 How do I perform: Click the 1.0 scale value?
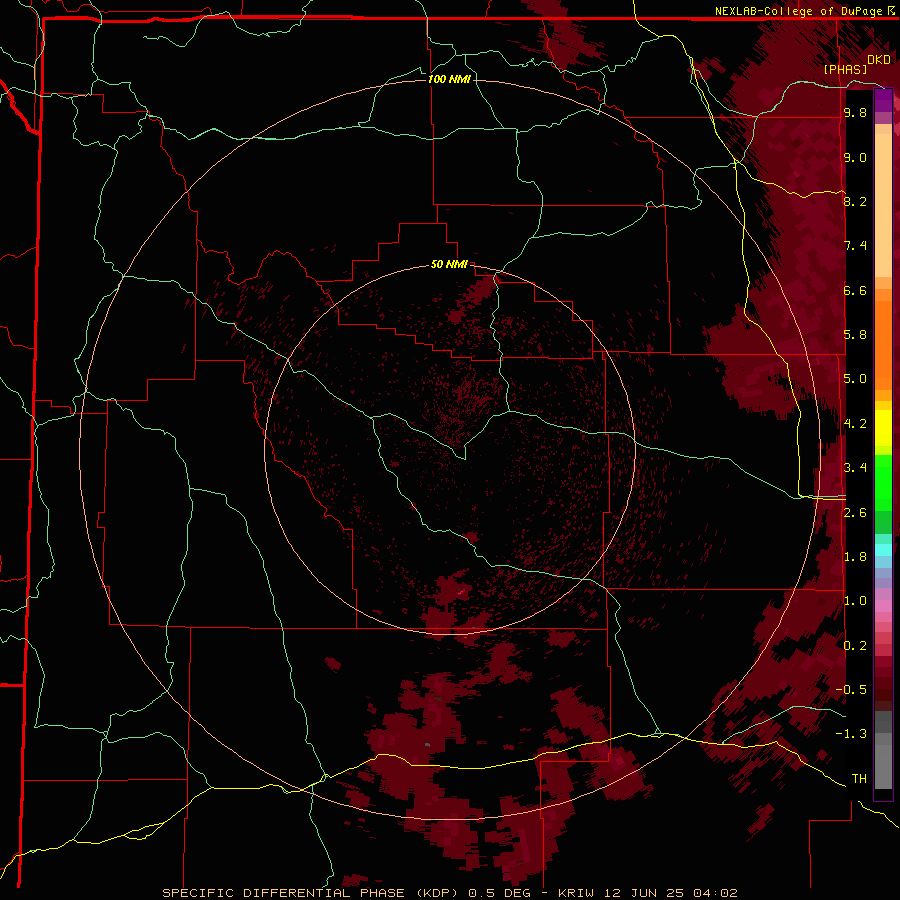tap(855, 600)
